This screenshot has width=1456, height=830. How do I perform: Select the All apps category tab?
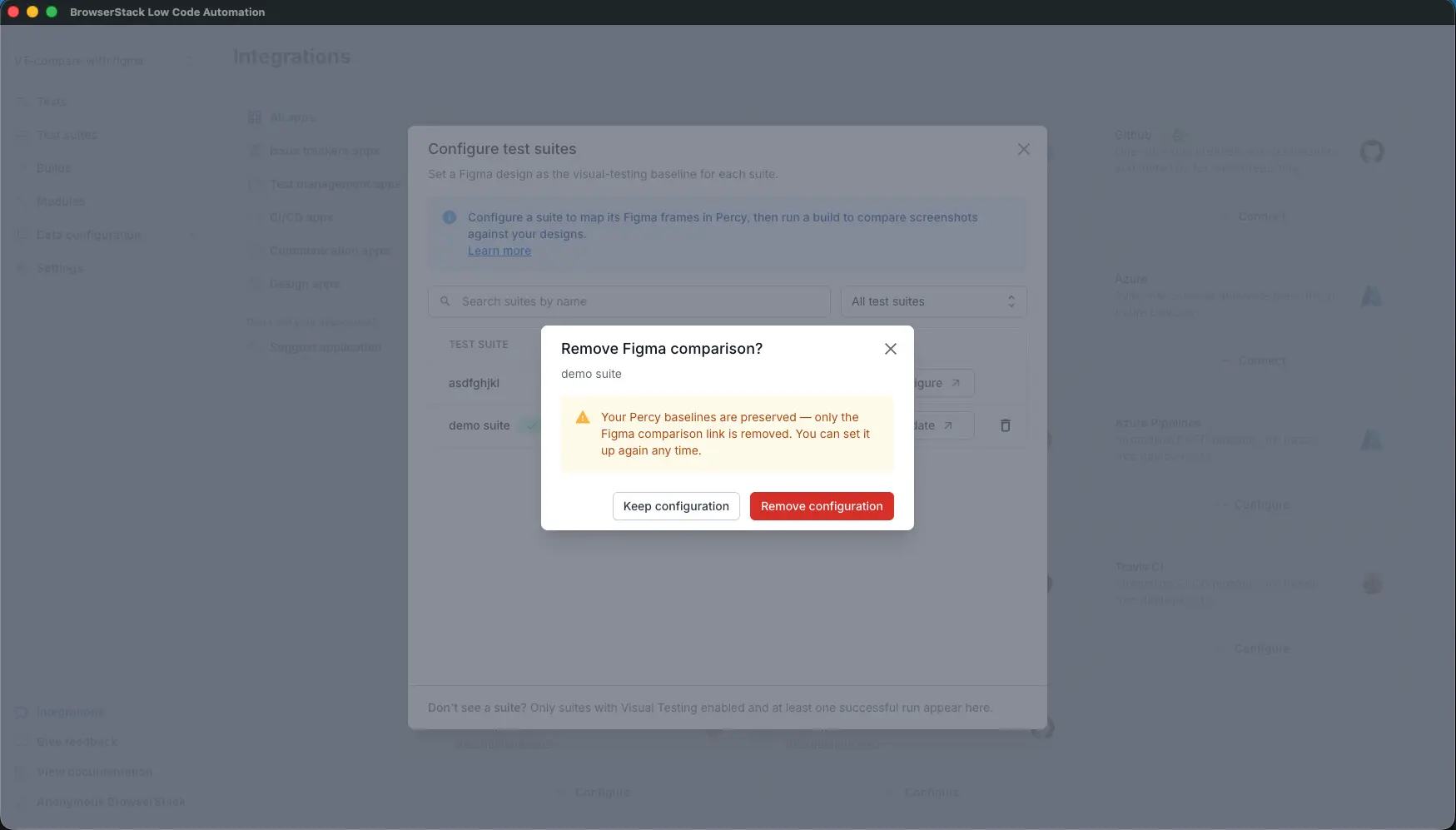click(x=292, y=117)
